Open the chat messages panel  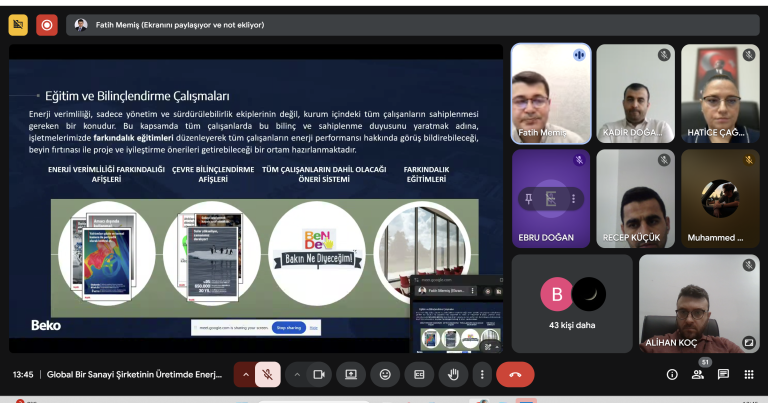click(x=723, y=375)
